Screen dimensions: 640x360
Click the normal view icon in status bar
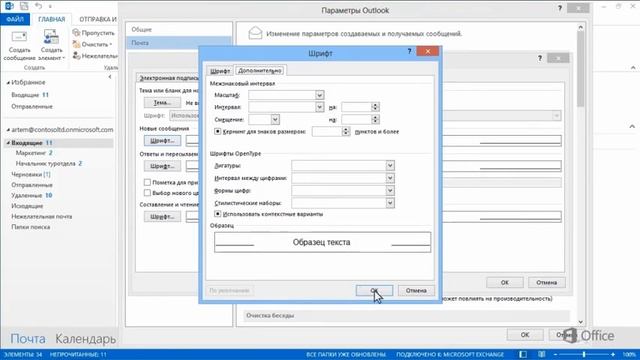(523, 354)
